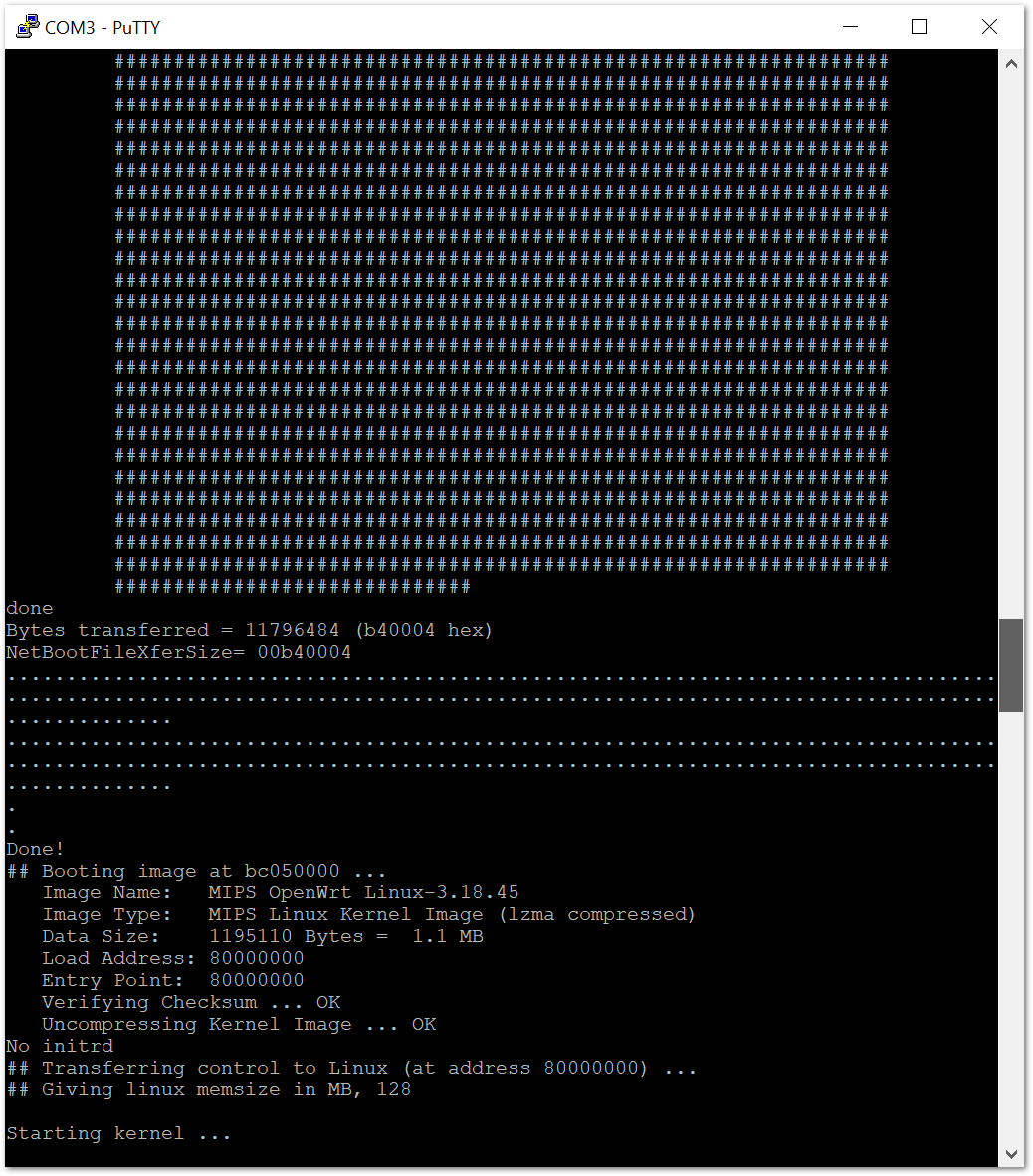The height and width of the screenshot is (1176, 1033).
Task: Click the "Booting image at bc050000" line
Action: point(196,872)
